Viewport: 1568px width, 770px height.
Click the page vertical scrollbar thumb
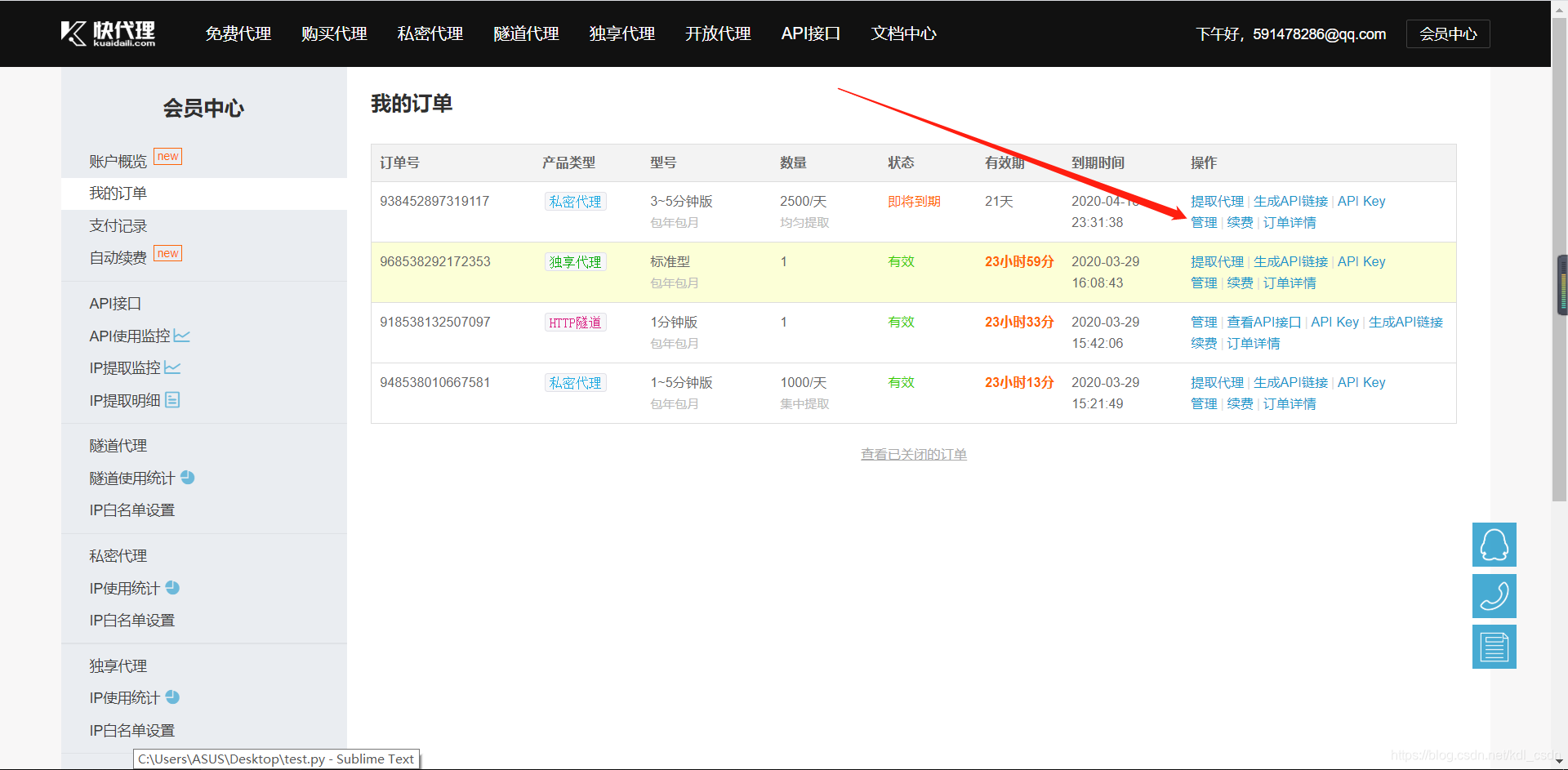click(x=1559, y=261)
